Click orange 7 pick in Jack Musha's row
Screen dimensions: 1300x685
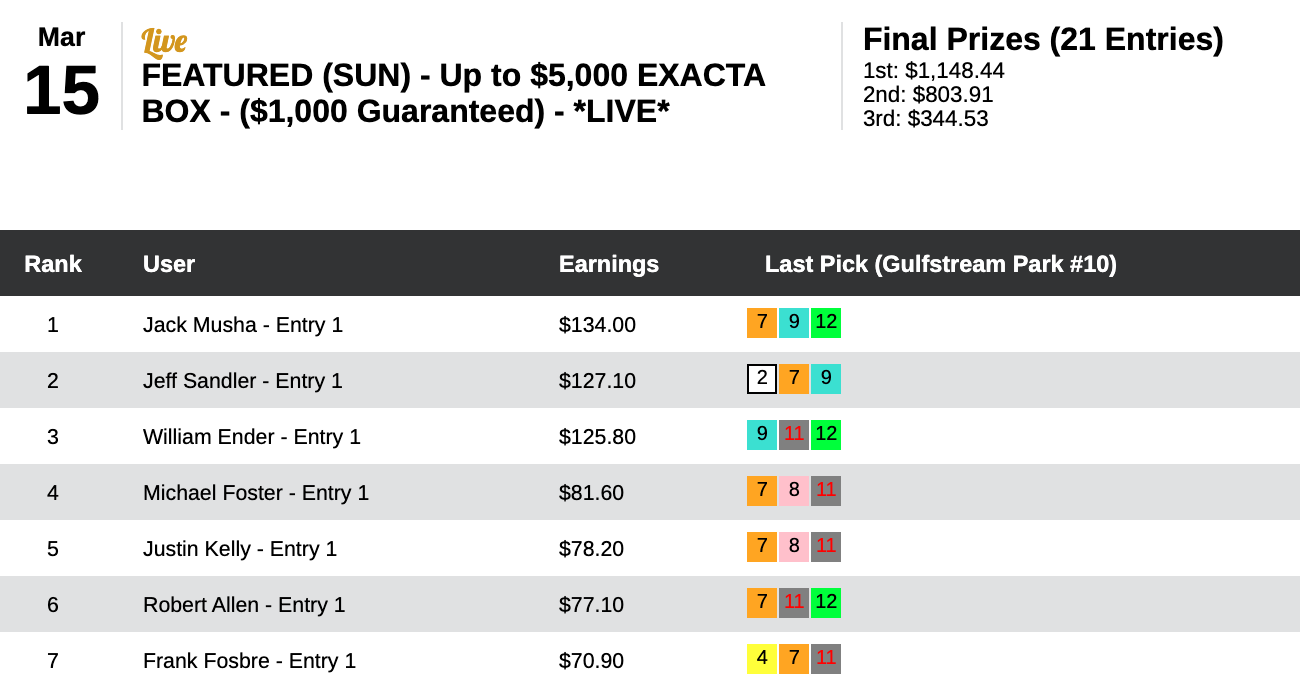[x=762, y=323]
